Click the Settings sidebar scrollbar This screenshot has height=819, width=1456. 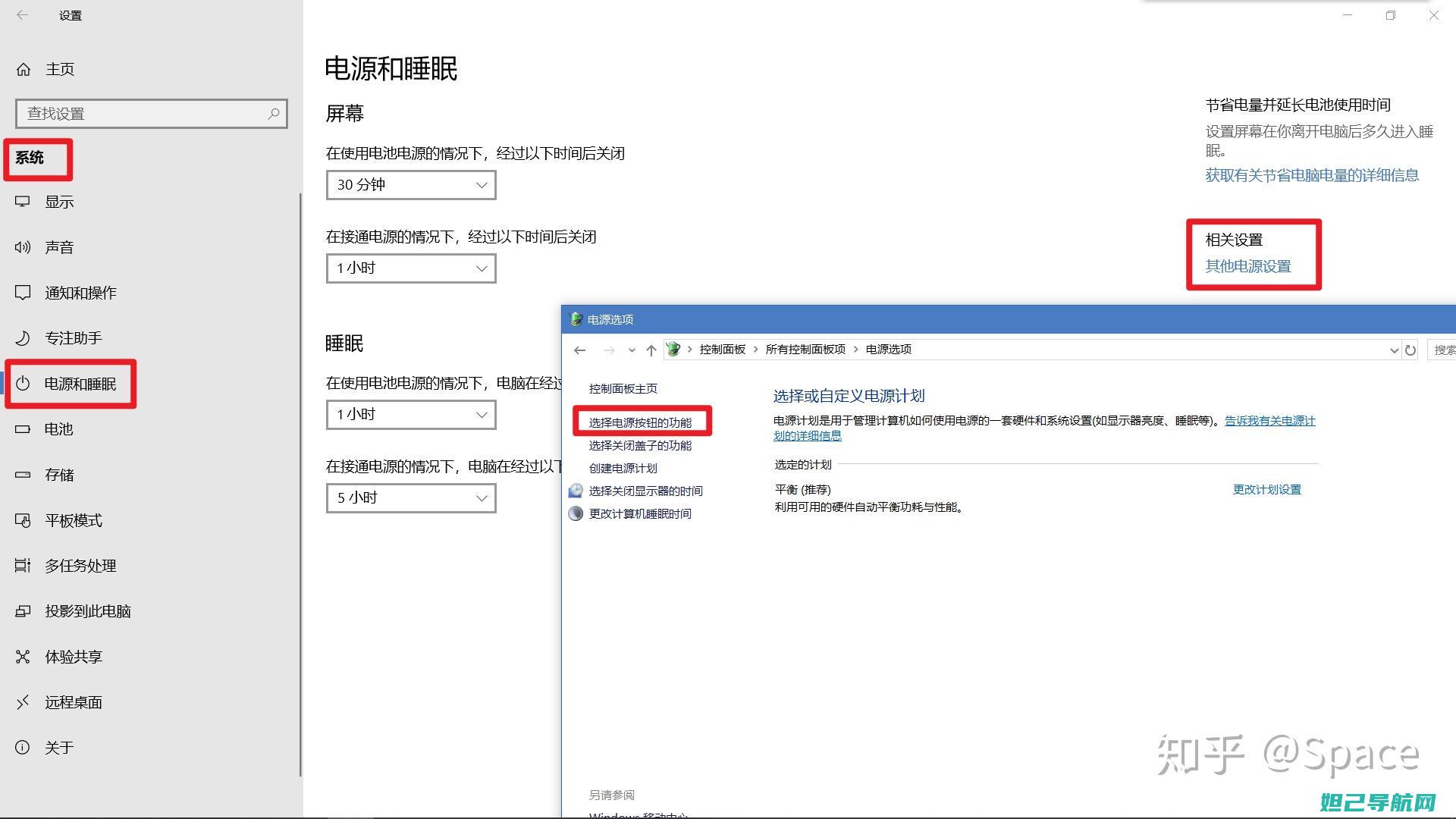301,485
